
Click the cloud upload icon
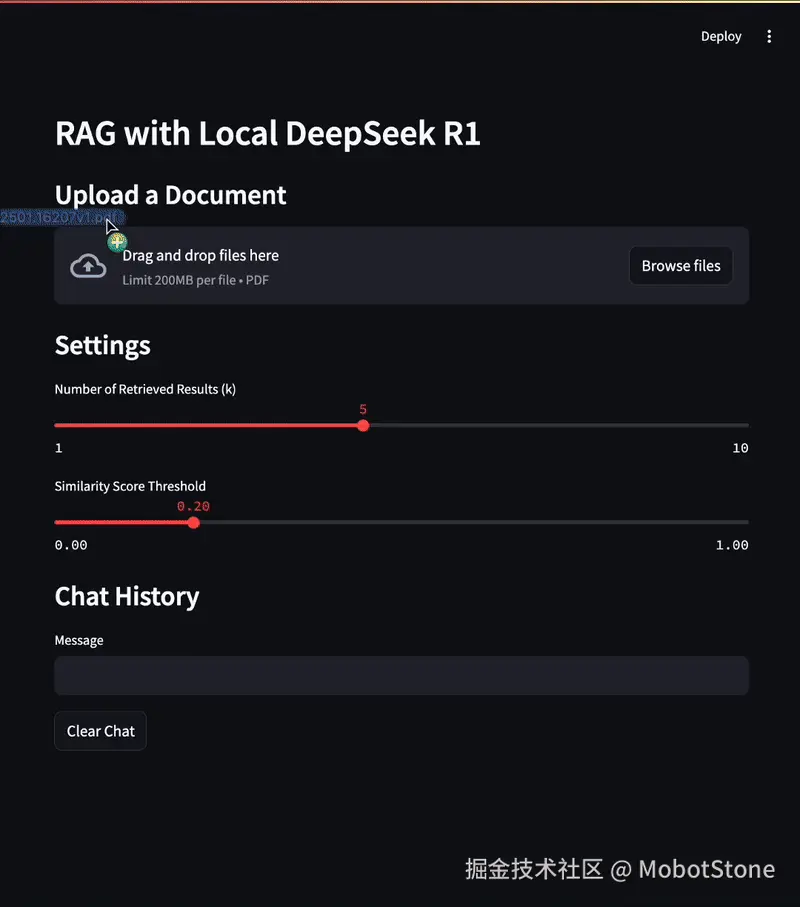(x=89, y=266)
